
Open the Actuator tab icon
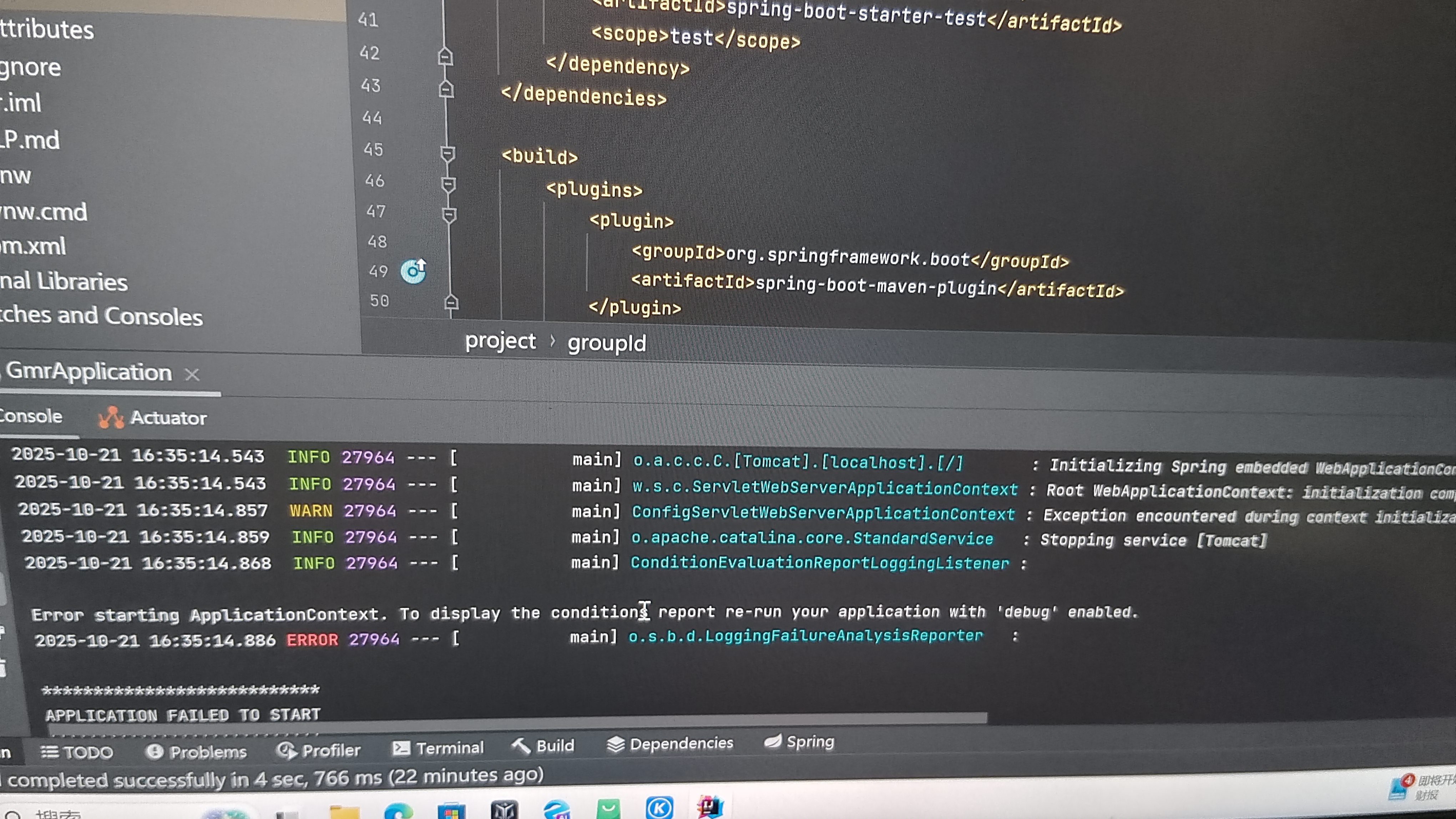pos(111,418)
